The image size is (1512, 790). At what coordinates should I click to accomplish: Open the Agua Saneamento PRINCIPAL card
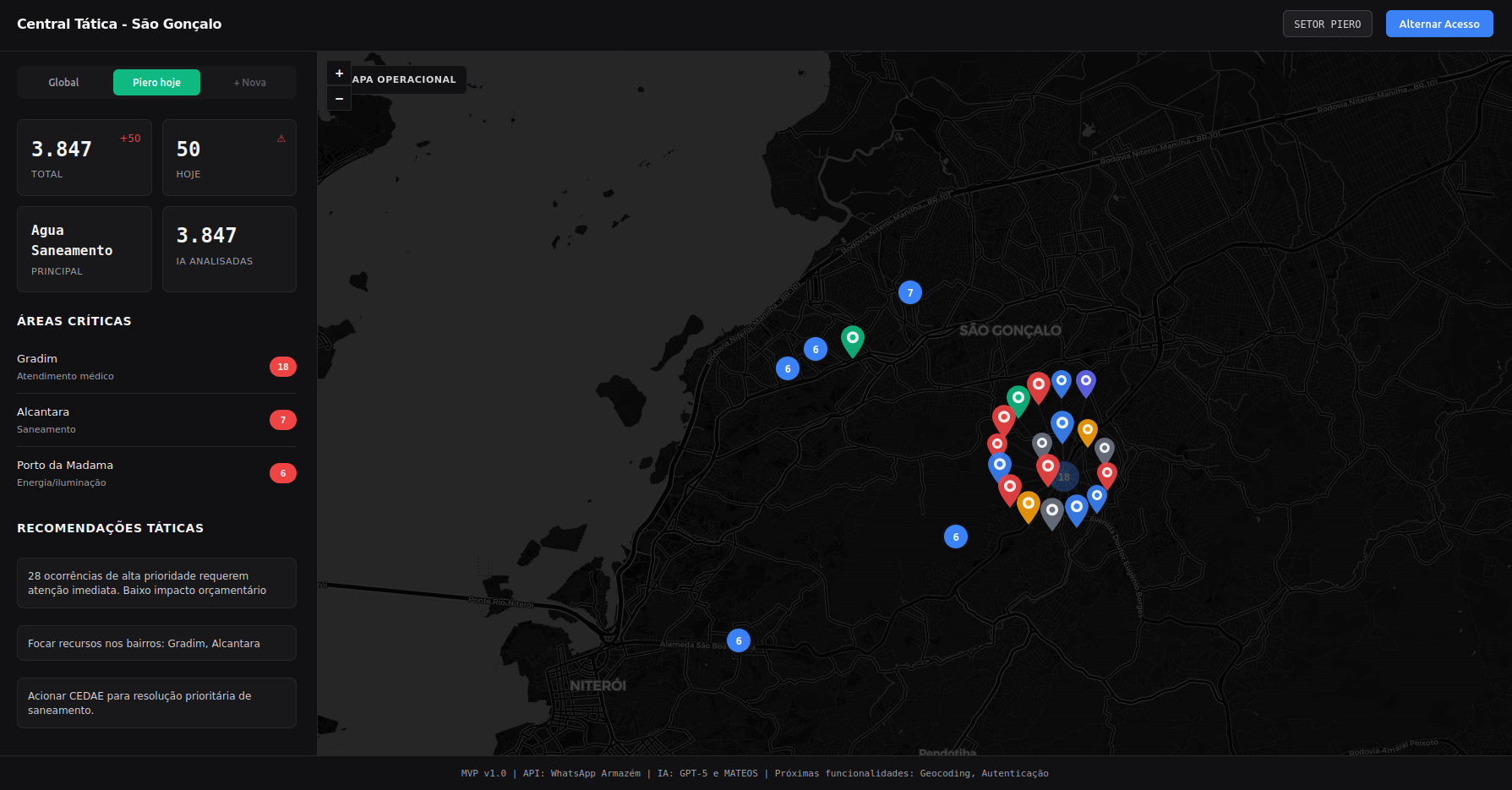click(x=85, y=249)
